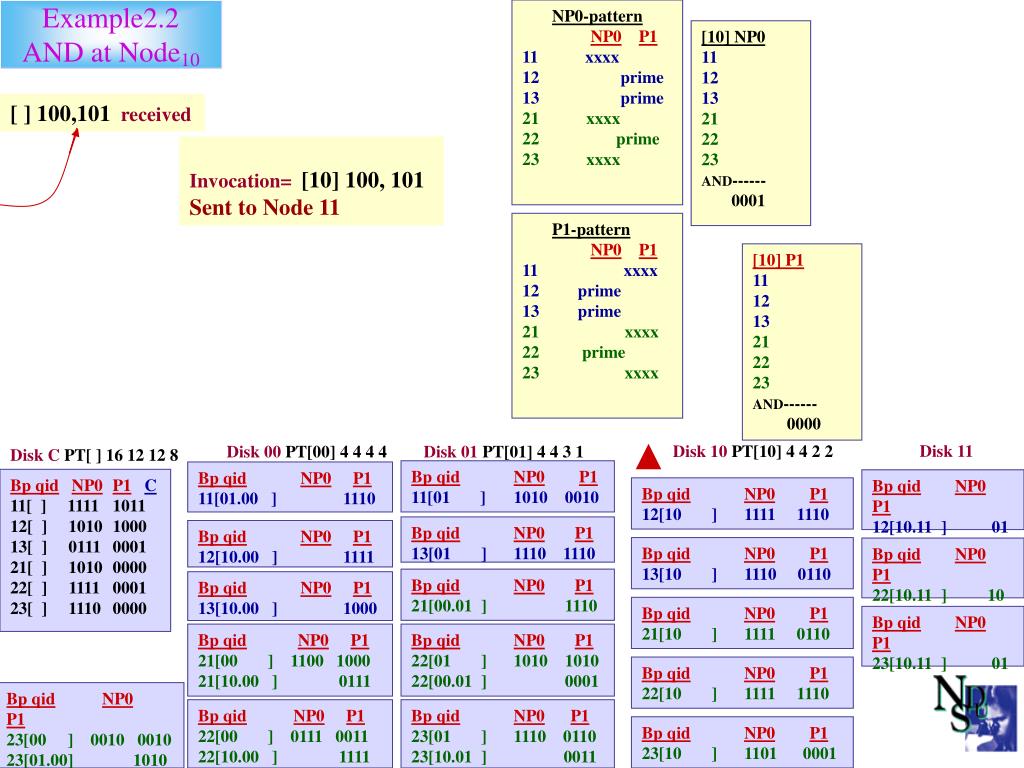The height and width of the screenshot is (768, 1024).
Task: Select Disk 11 entry "23[10.11 ] 01"
Action: point(940,664)
